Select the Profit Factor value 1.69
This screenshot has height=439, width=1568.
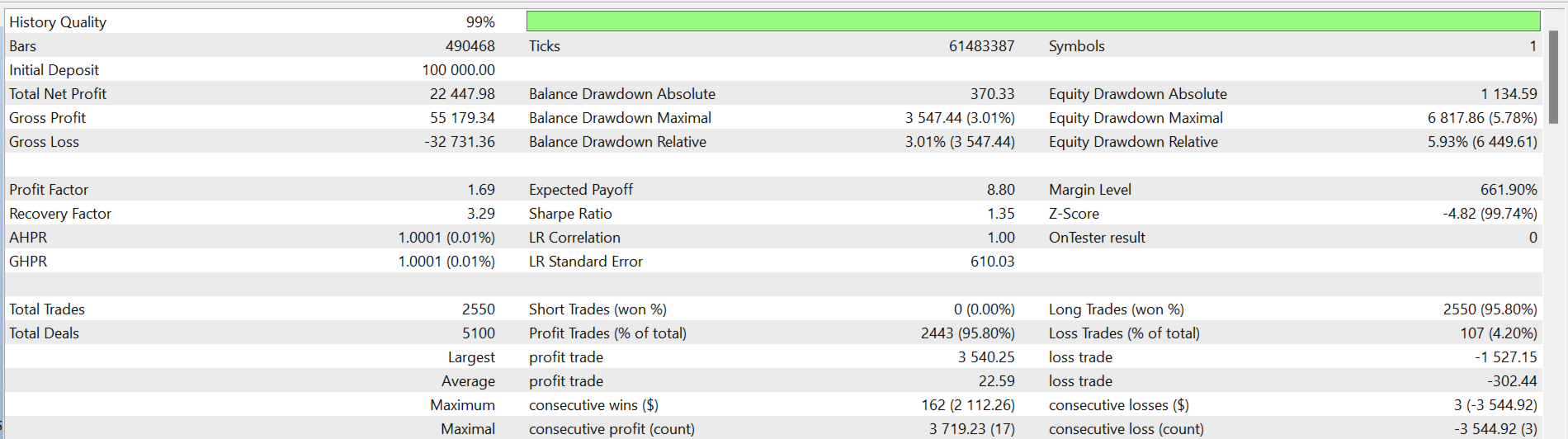point(481,190)
